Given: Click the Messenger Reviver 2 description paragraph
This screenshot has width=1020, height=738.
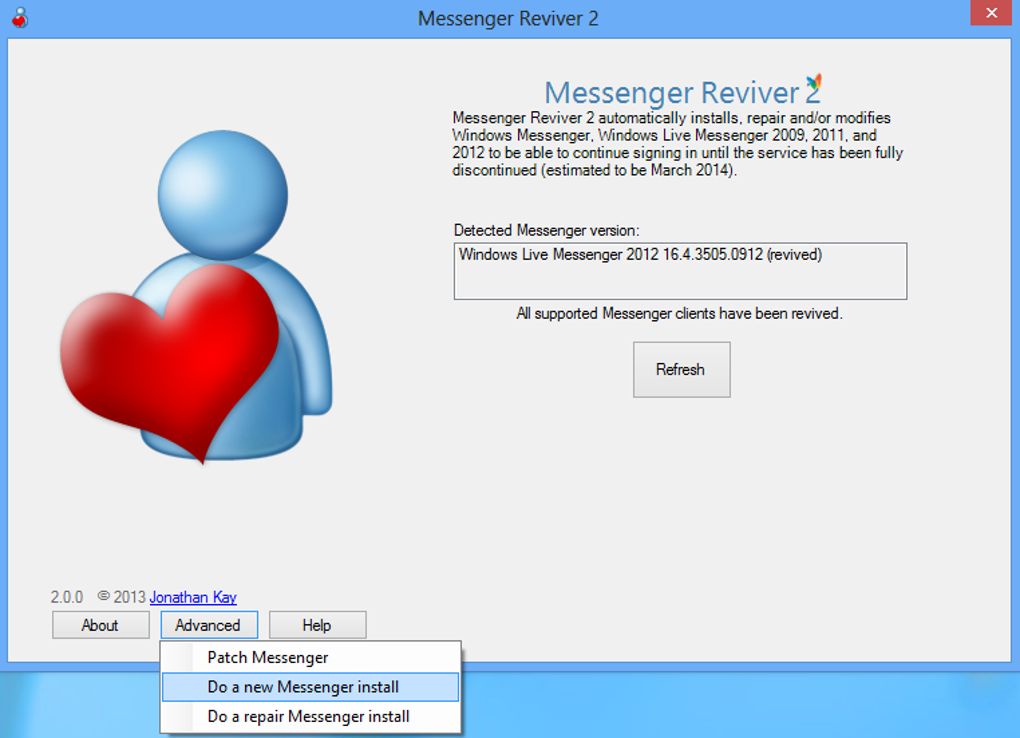Looking at the screenshot, I should [x=677, y=144].
